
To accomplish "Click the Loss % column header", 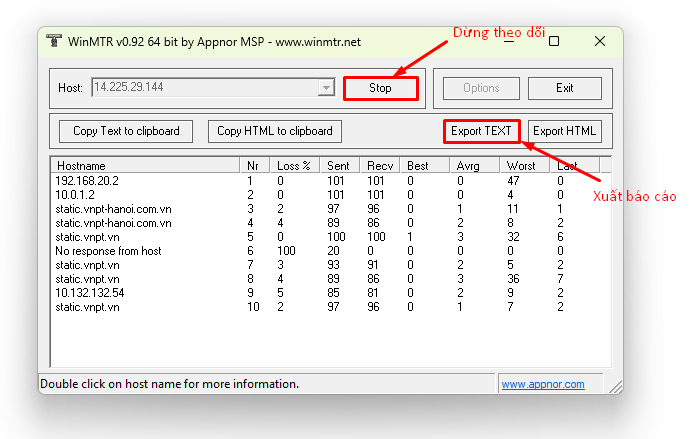I will click(294, 165).
